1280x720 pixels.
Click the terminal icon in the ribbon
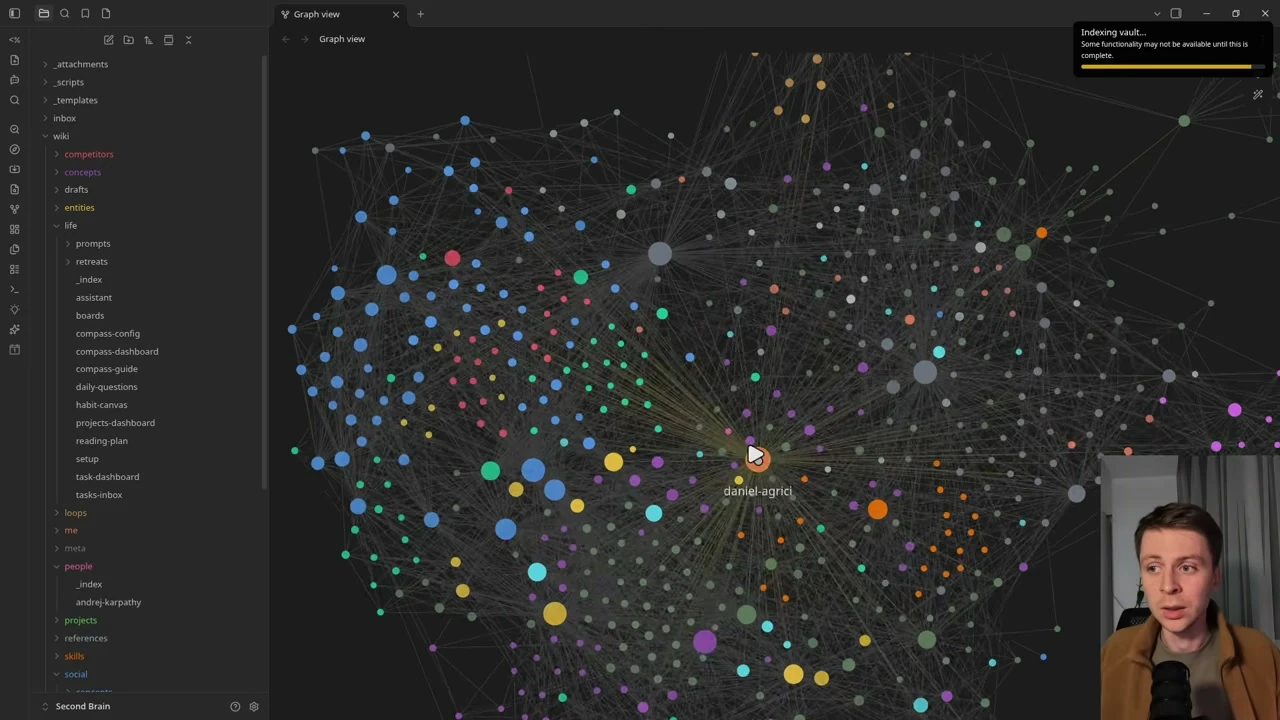pyautogui.click(x=14, y=289)
